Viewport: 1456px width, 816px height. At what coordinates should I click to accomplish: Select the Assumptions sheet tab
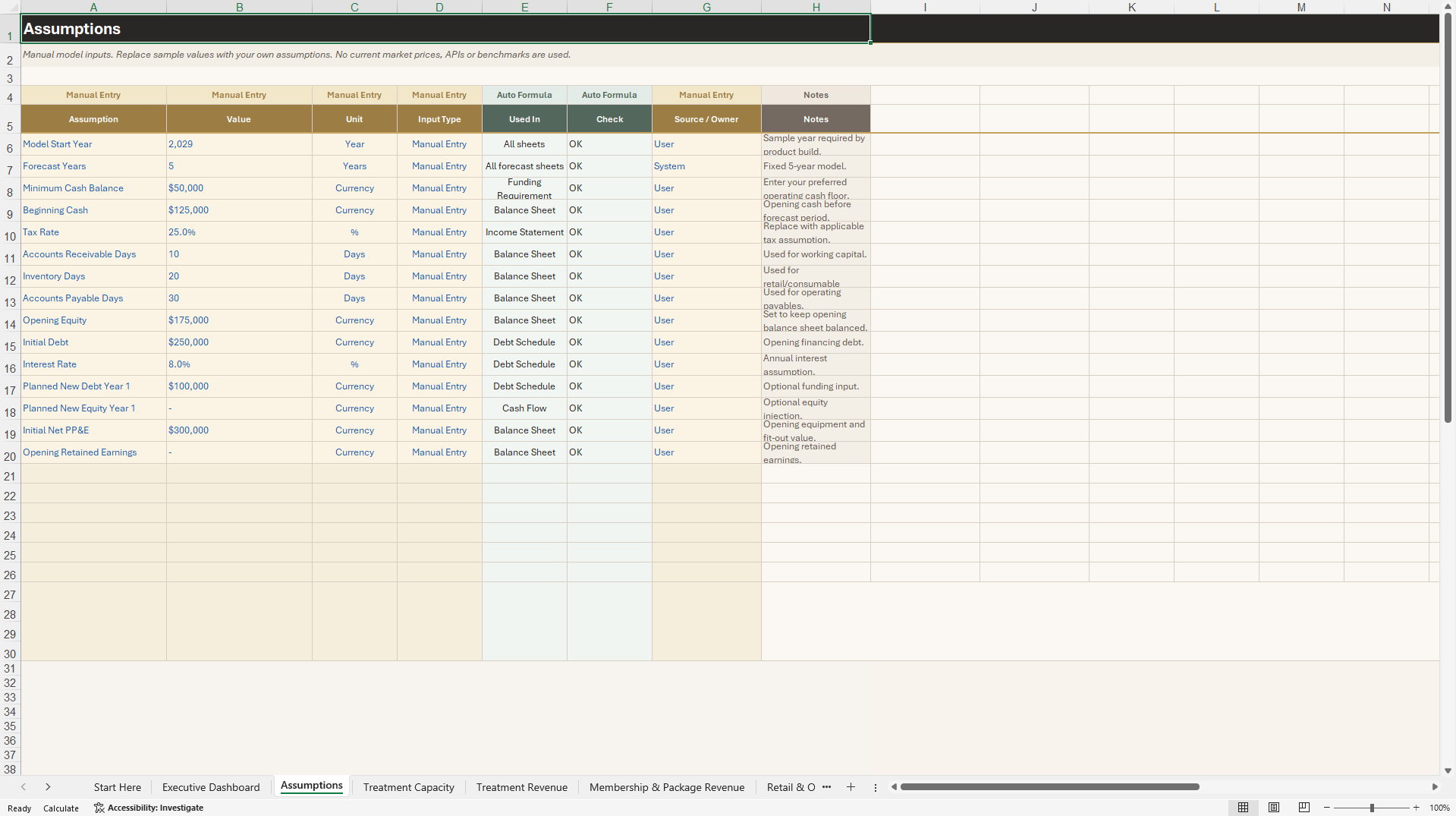point(311,786)
